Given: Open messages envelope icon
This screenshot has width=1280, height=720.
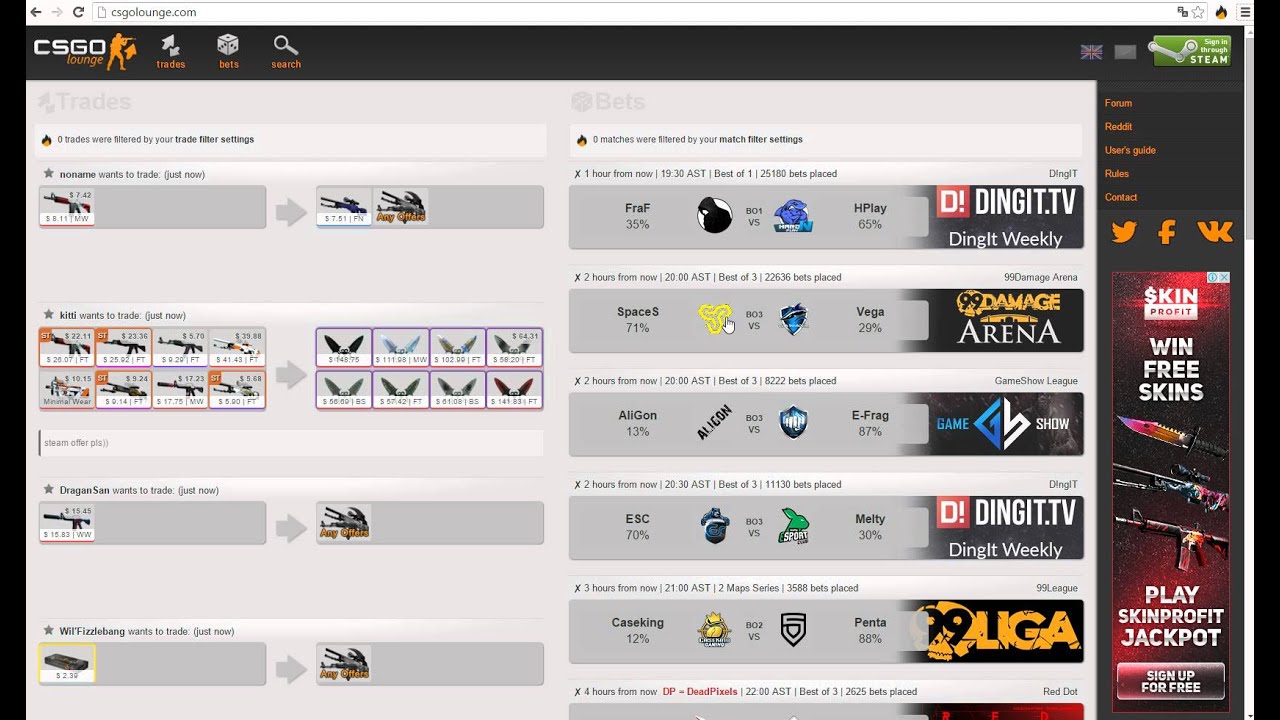Looking at the screenshot, I should click(1125, 52).
